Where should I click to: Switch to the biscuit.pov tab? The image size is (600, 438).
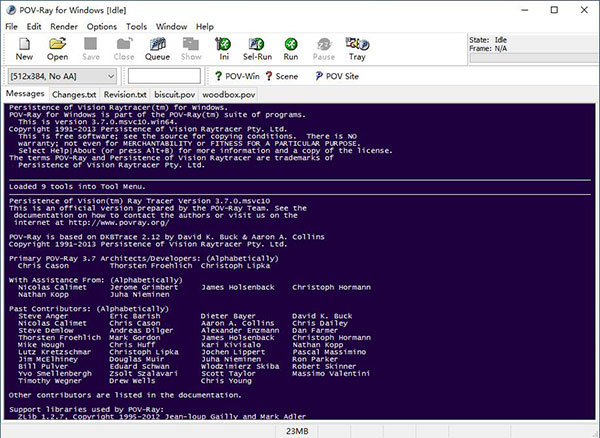(173, 94)
